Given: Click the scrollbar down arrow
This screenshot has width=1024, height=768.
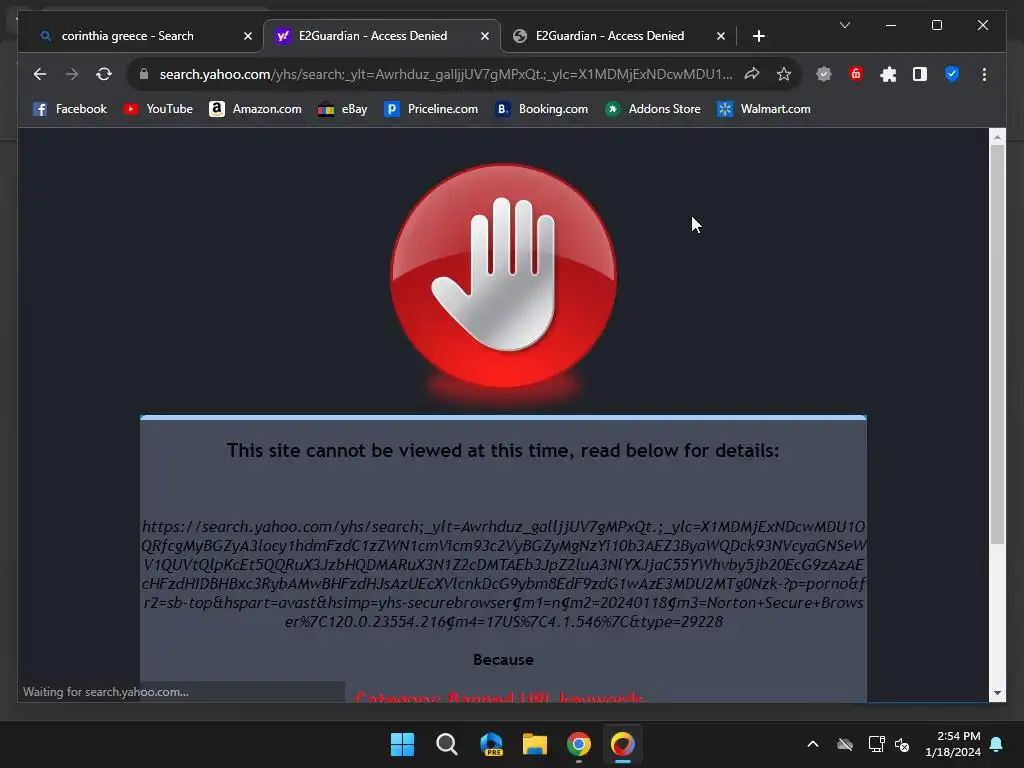Looking at the screenshot, I should point(997,693).
